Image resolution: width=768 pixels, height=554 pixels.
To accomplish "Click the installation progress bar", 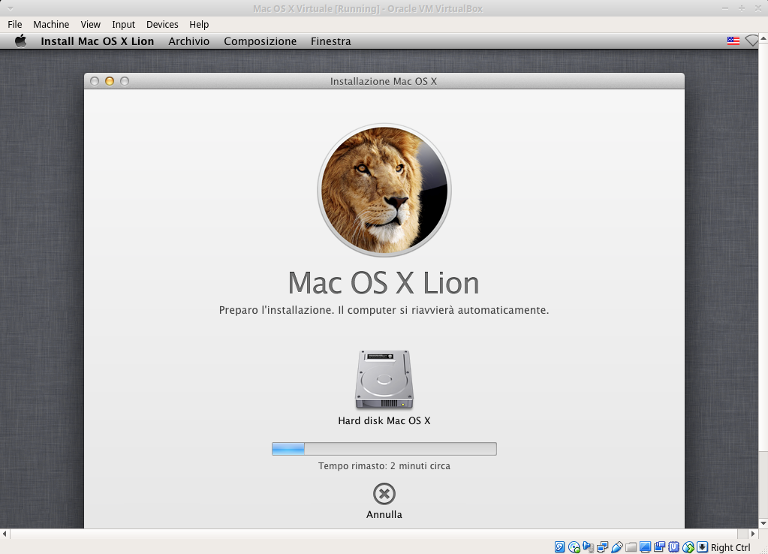I will 384,449.
